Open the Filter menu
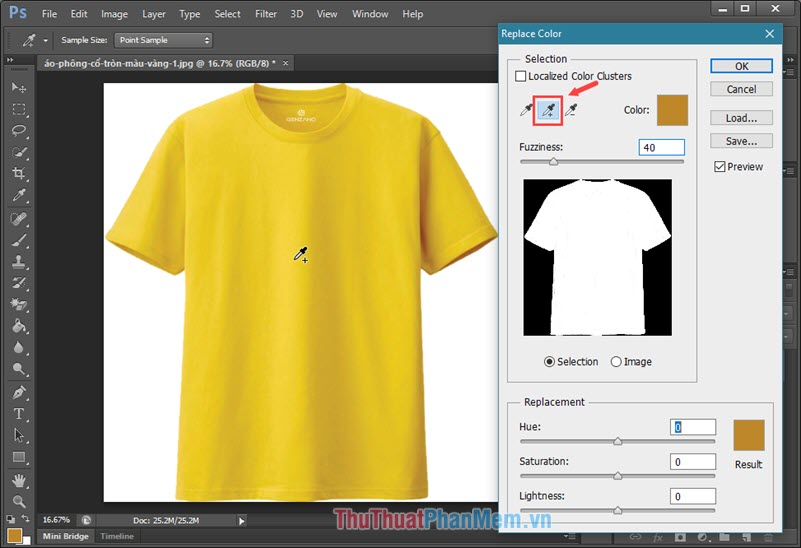Screen dimensions: 801x548 point(266,14)
